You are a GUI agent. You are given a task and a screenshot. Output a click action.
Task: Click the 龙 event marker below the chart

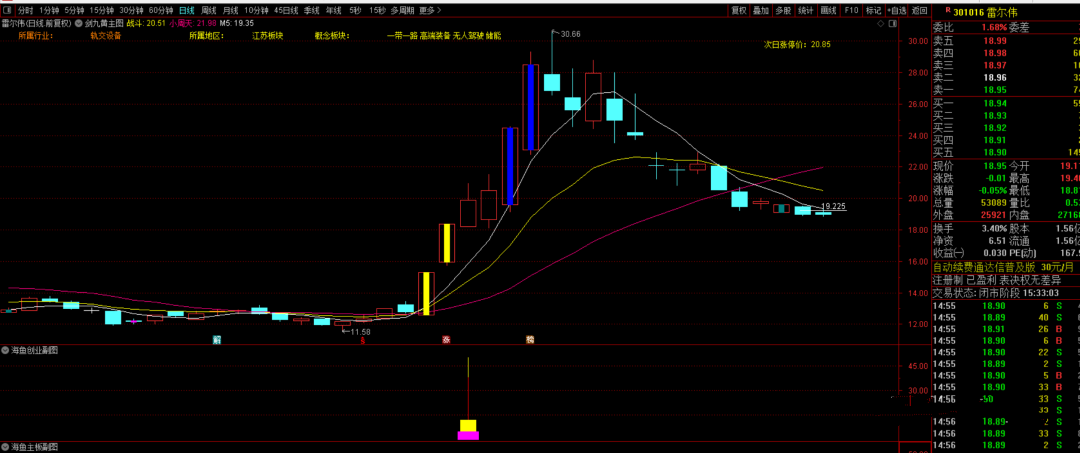(530, 340)
